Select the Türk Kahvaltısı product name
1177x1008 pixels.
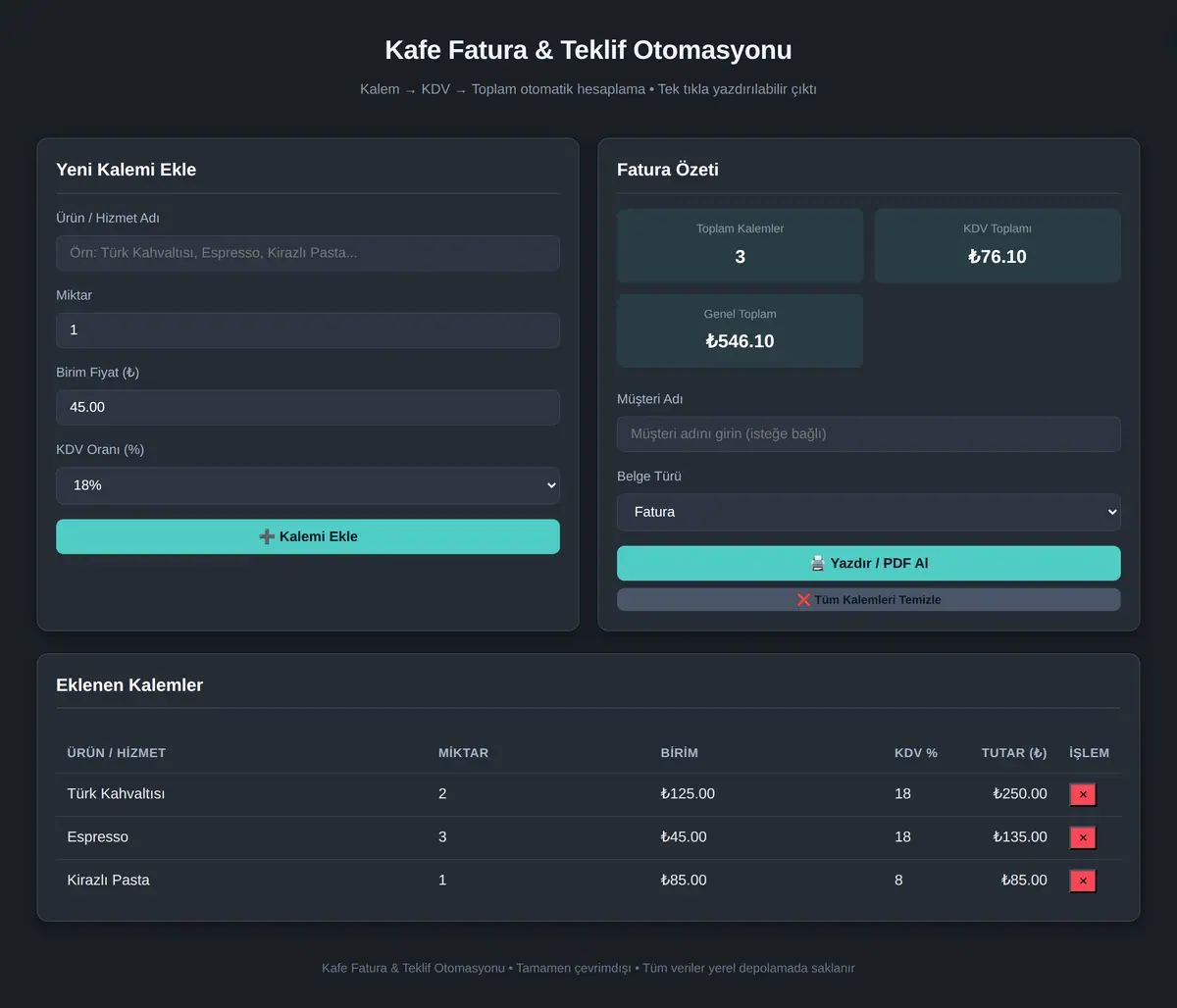tap(116, 794)
